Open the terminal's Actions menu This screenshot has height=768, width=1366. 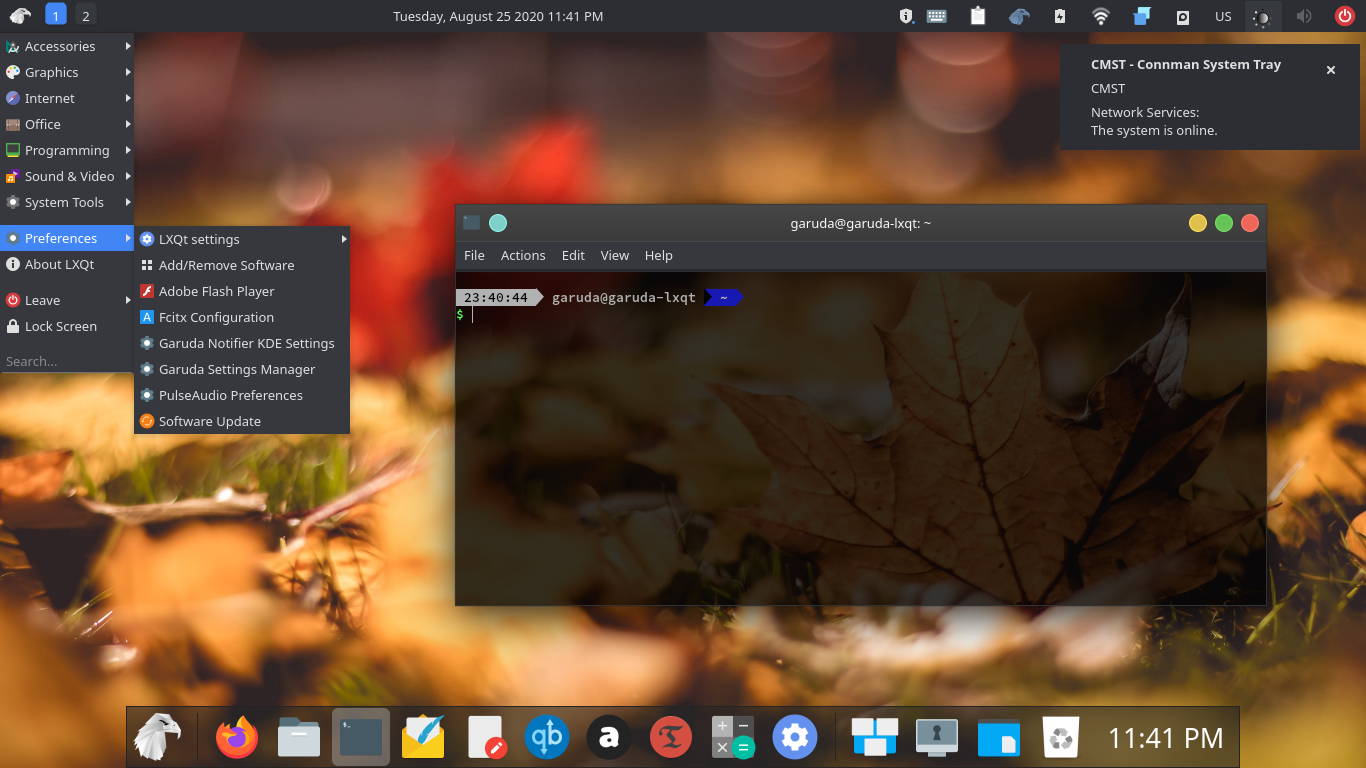[523, 255]
